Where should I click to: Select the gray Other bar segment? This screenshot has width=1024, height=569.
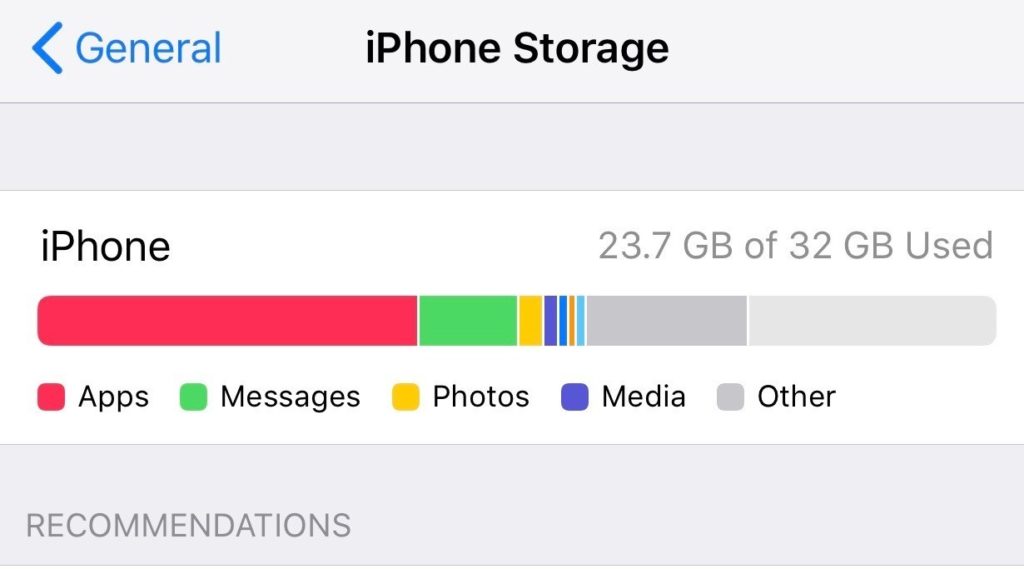coord(666,321)
